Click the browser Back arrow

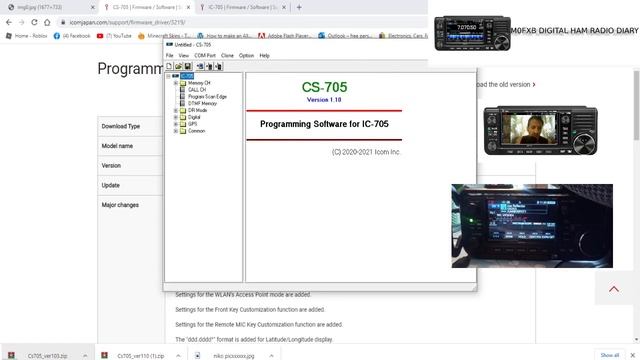pyautogui.click(x=9, y=22)
